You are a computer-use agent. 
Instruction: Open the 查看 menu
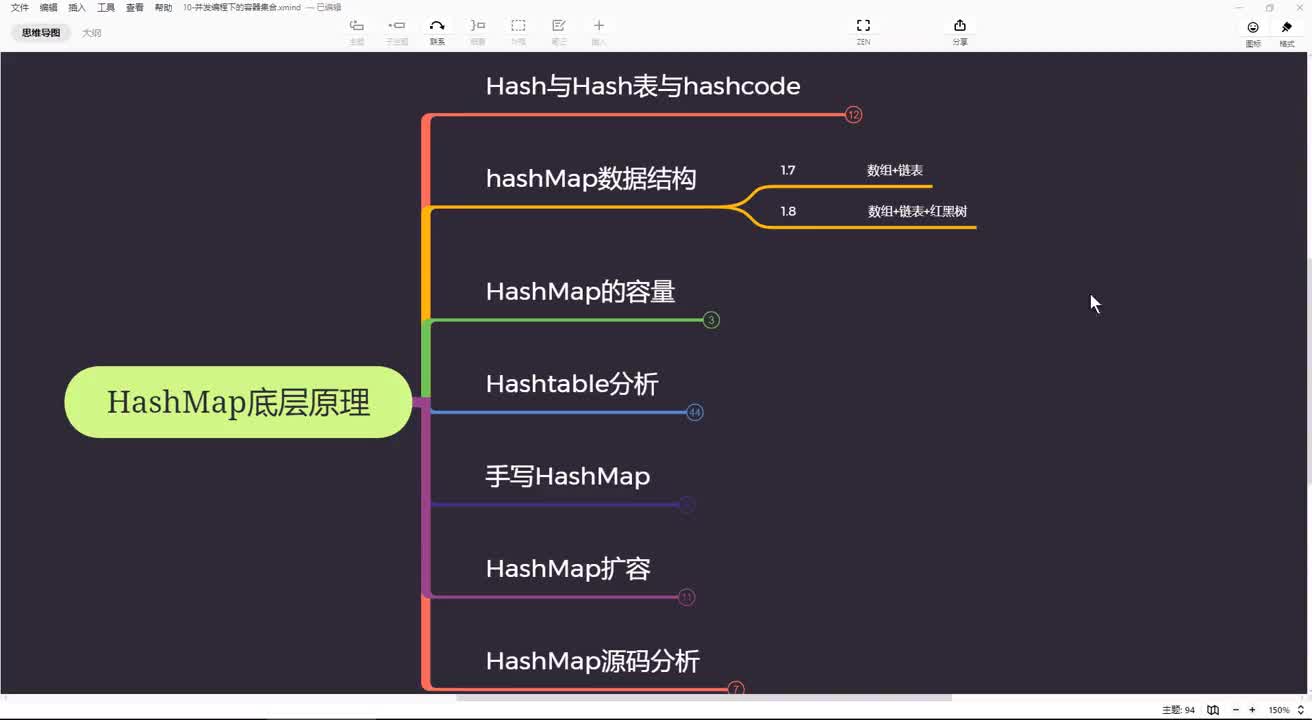click(x=135, y=7)
